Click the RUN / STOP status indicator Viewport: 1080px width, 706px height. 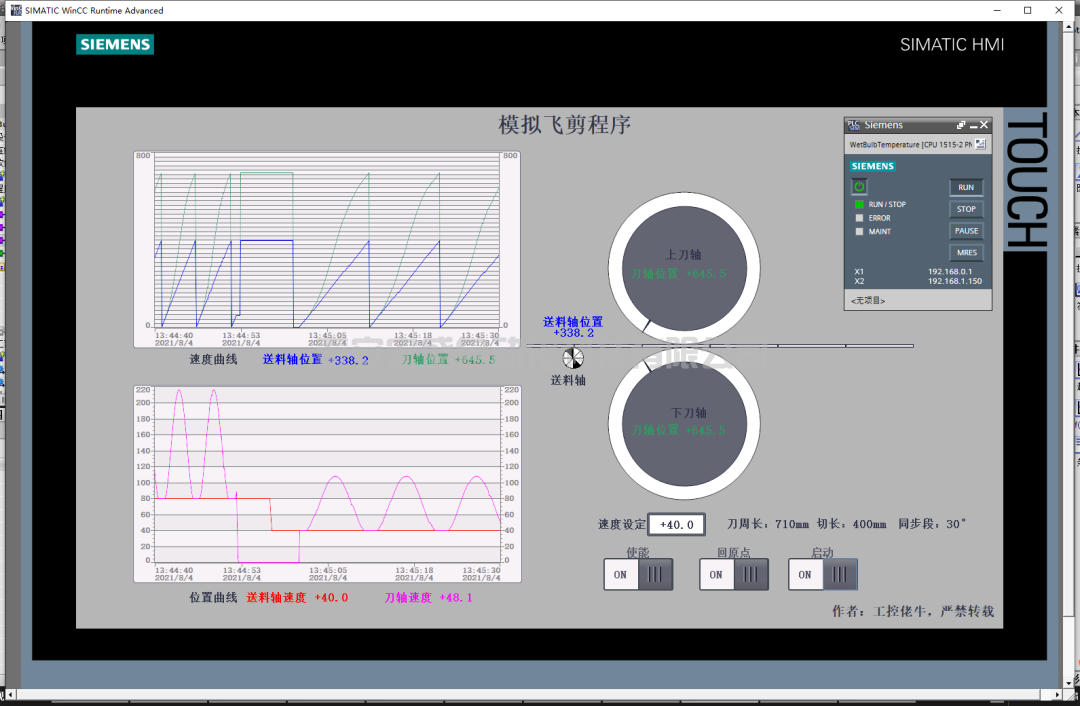click(858, 204)
